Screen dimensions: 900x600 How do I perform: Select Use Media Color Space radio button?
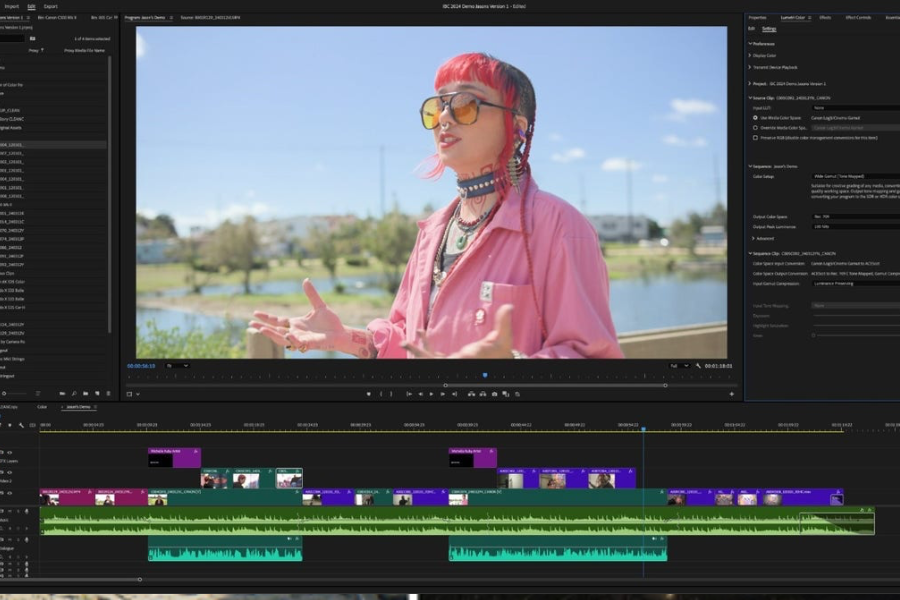(x=755, y=118)
